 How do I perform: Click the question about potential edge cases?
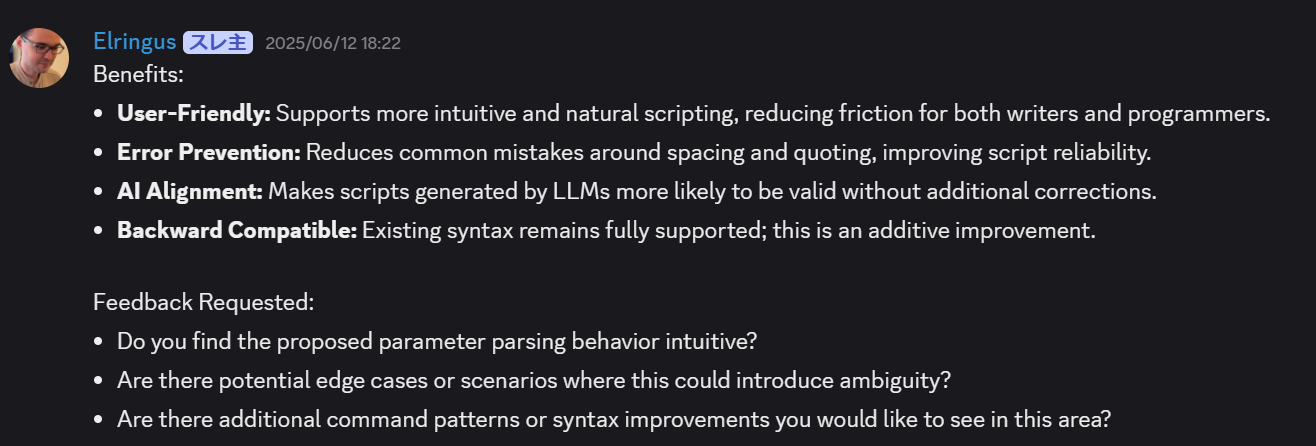pyautogui.click(x=533, y=380)
